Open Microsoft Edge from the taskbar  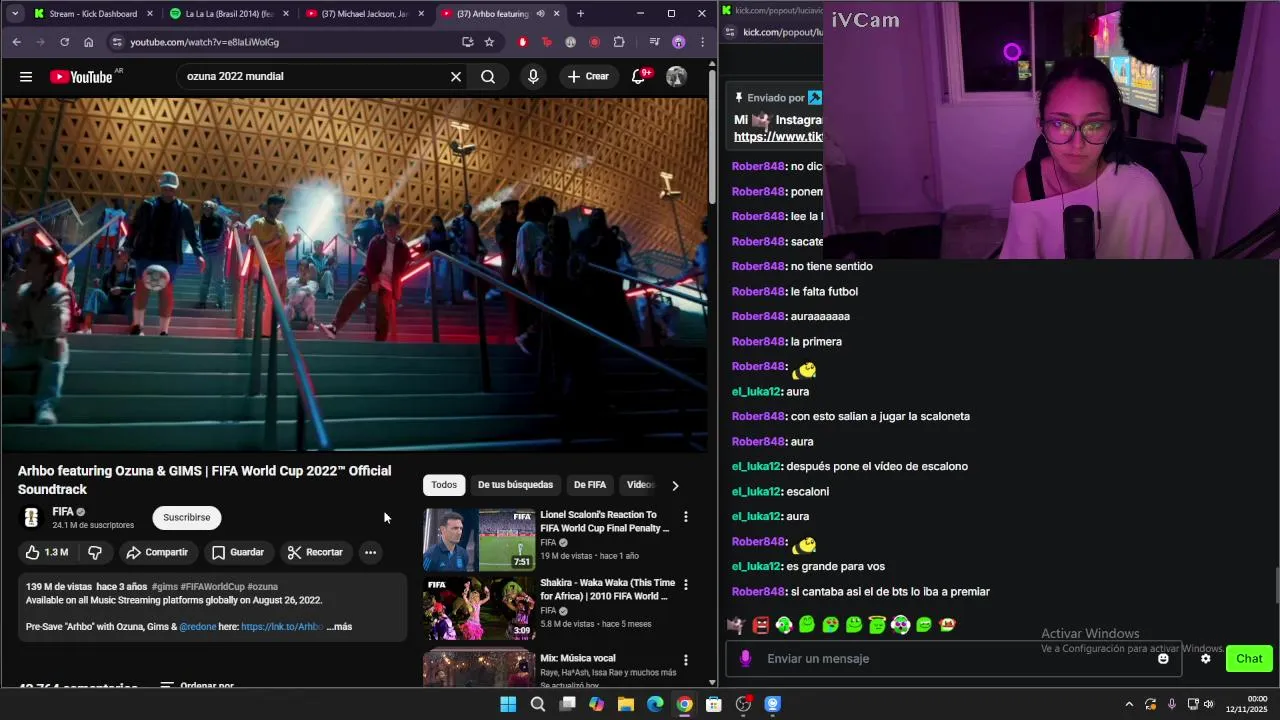click(x=655, y=704)
